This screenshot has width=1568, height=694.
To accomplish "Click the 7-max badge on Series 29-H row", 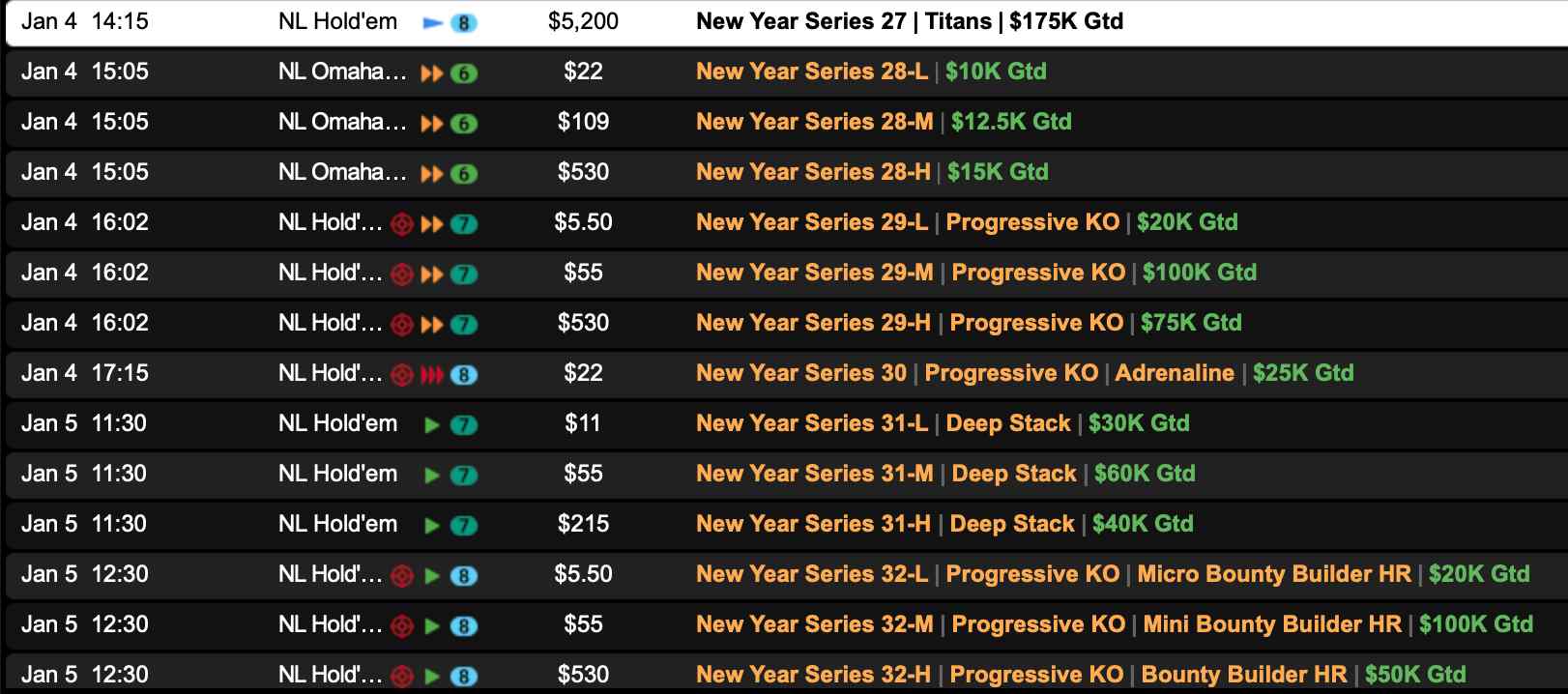I will tap(464, 325).
